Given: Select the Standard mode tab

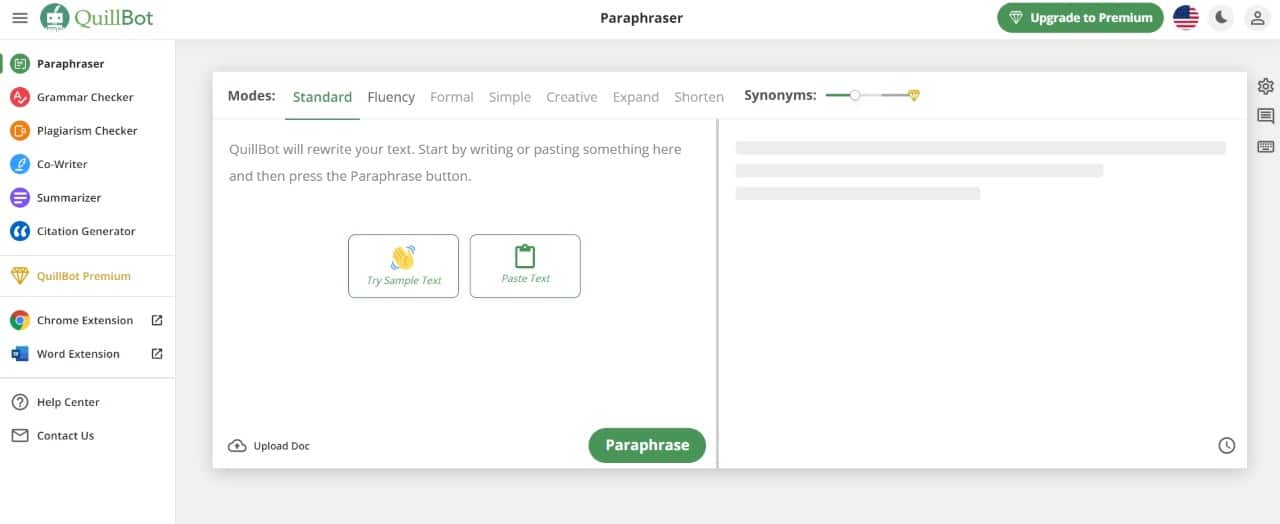Looking at the screenshot, I should click(322, 97).
